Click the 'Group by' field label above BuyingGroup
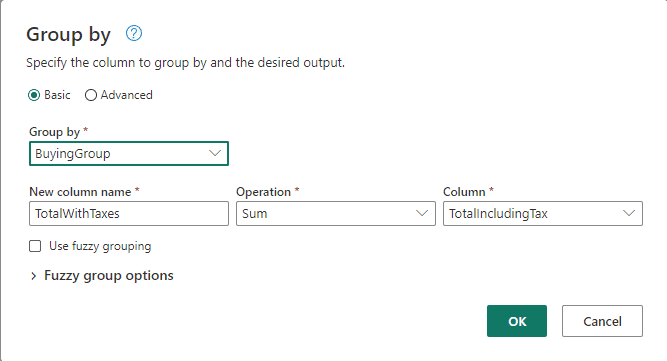This screenshot has width=667, height=361. coord(54,132)
